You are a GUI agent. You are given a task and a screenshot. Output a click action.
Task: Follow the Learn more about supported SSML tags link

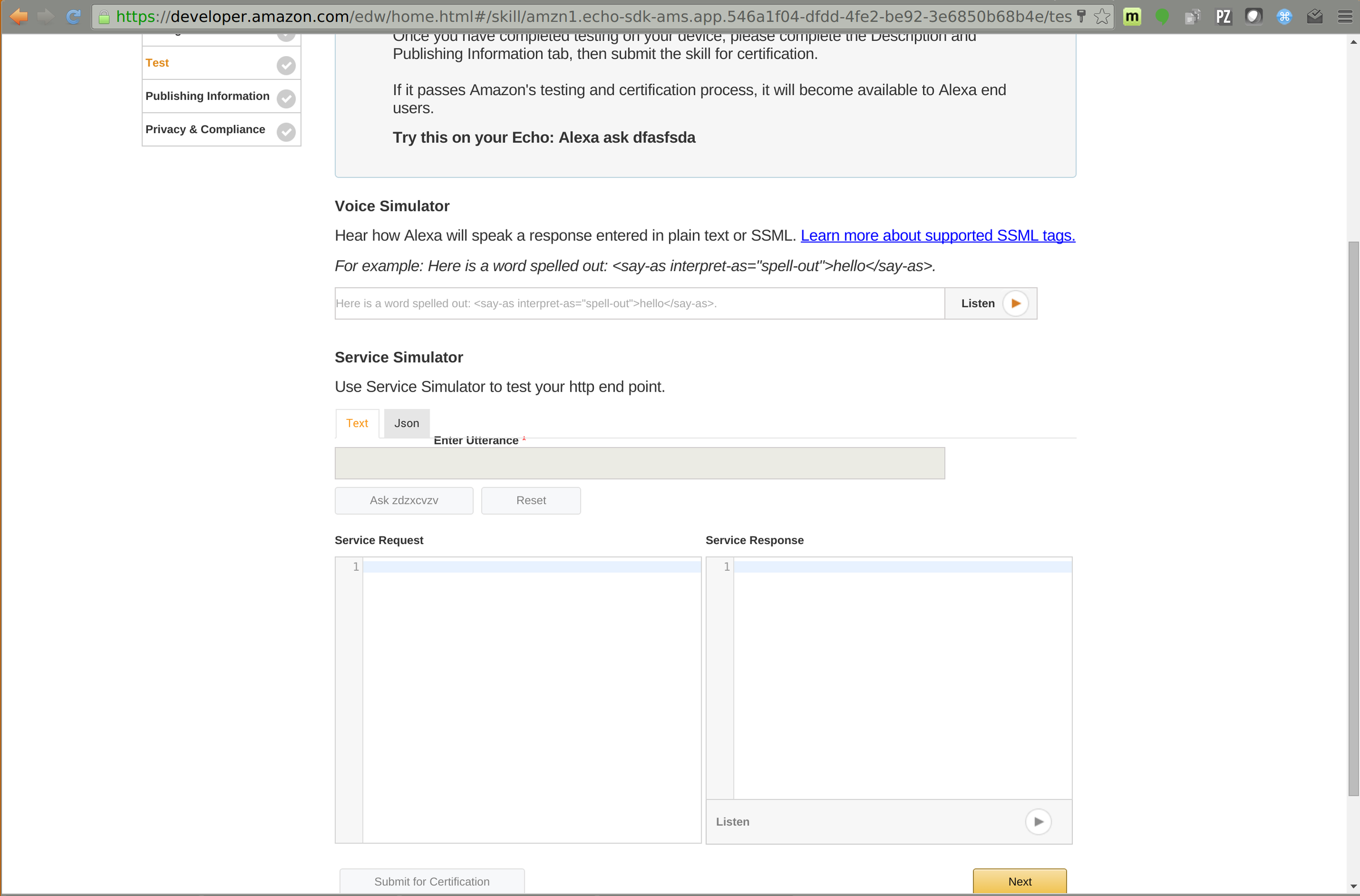(938, 235)
